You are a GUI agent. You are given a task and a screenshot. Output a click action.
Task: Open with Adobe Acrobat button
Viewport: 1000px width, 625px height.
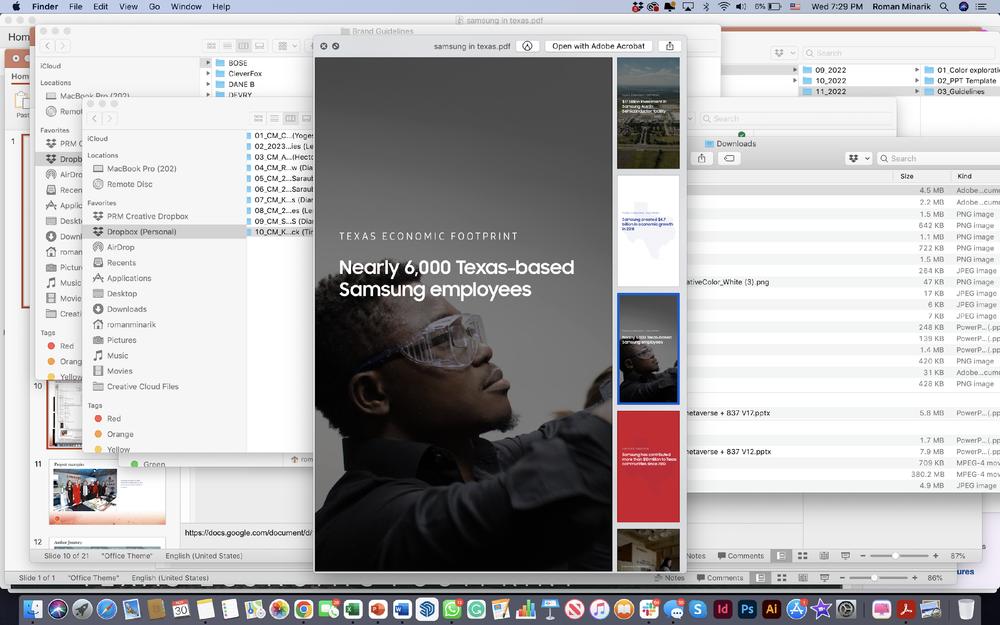pyautogui.click(x=599, y=46)
